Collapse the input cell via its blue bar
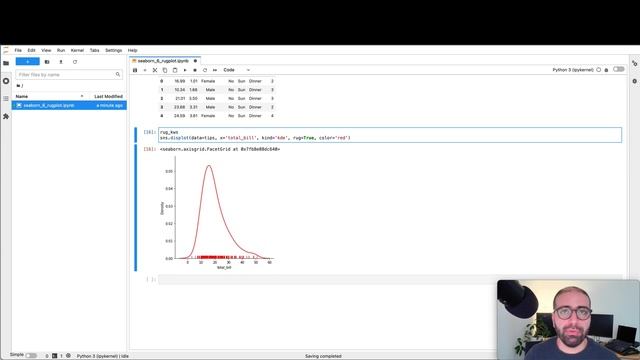This screenshot has height=360, width=640. (136, 135)
